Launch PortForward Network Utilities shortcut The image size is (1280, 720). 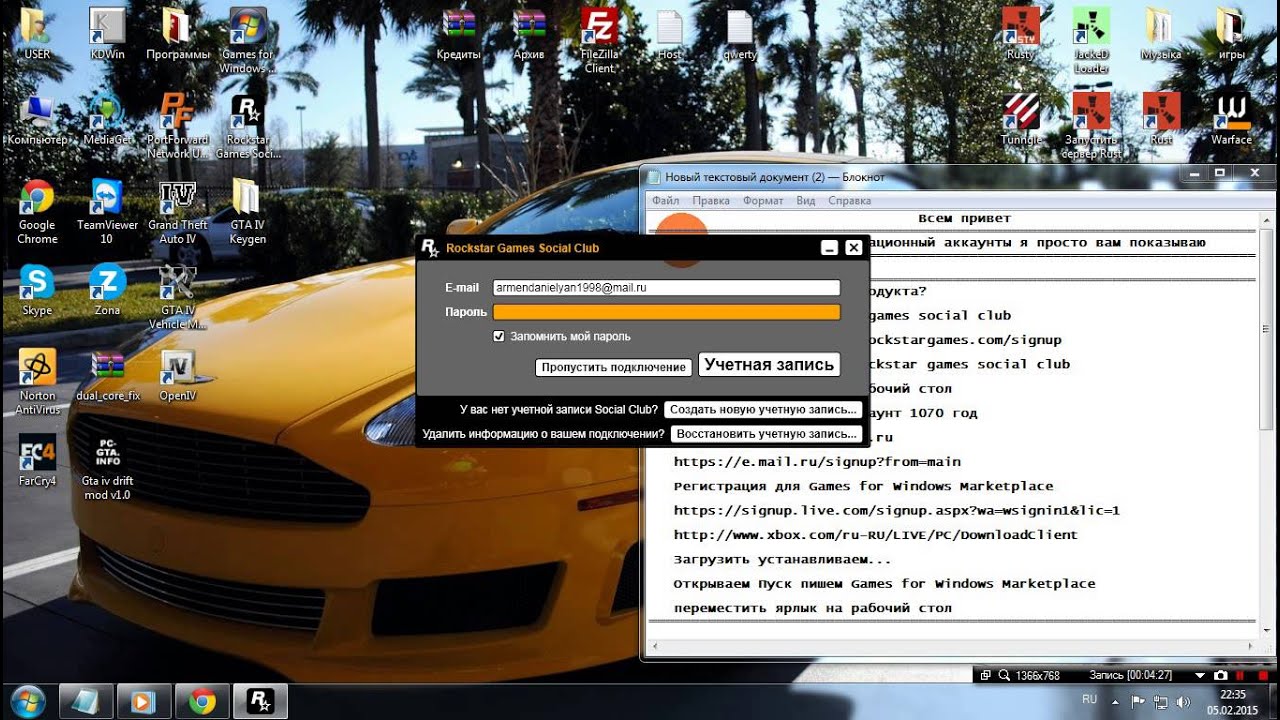click(x=178, y=125)
